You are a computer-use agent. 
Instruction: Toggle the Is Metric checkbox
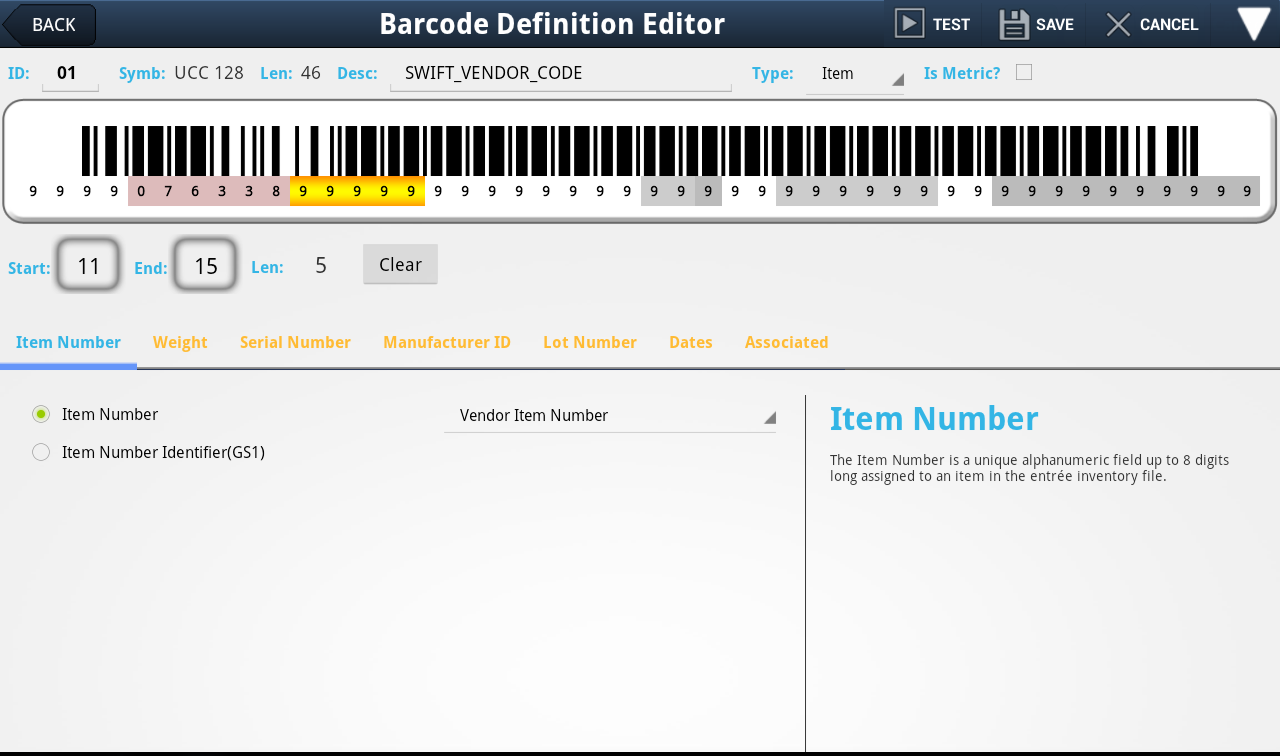(1024, 72)
